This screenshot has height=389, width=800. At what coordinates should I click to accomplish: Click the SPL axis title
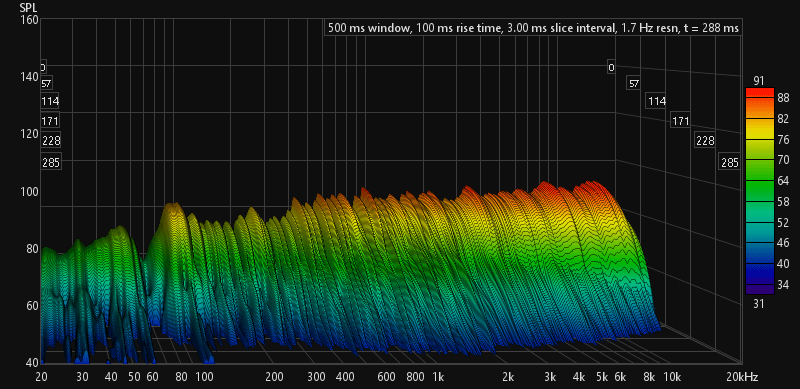28,8
